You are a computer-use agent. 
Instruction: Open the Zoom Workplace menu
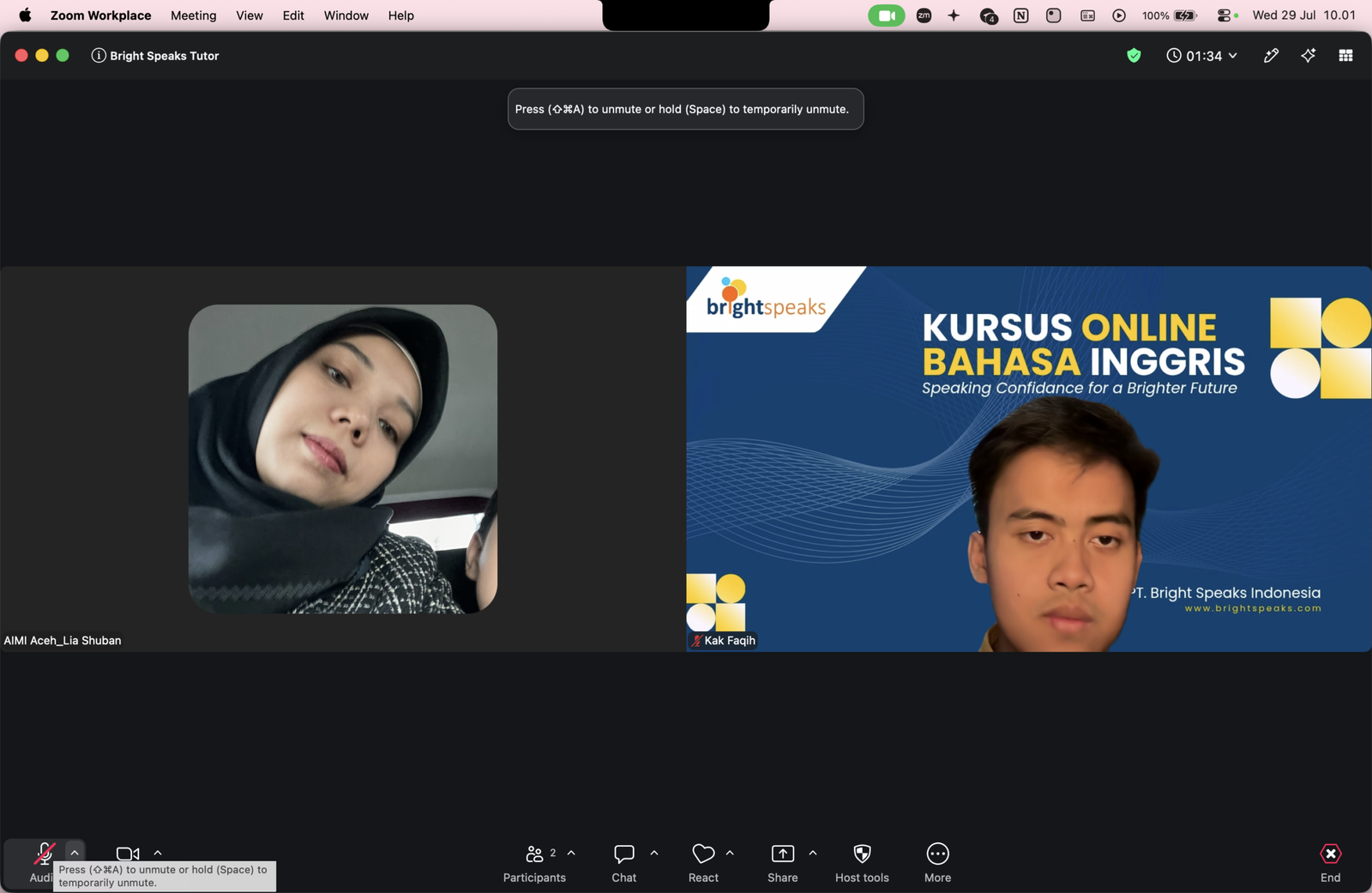click(x=100, y=15)
